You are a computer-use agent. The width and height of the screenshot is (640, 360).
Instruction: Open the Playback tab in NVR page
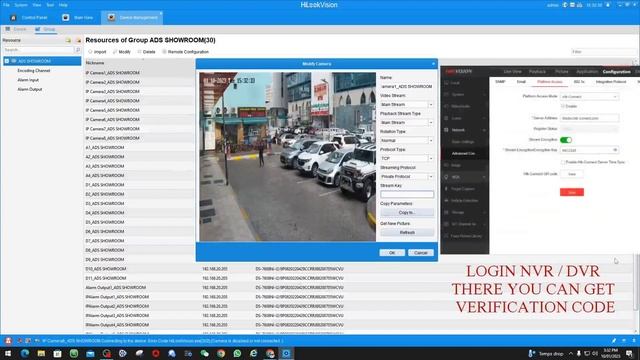click(x=537, y=72)
